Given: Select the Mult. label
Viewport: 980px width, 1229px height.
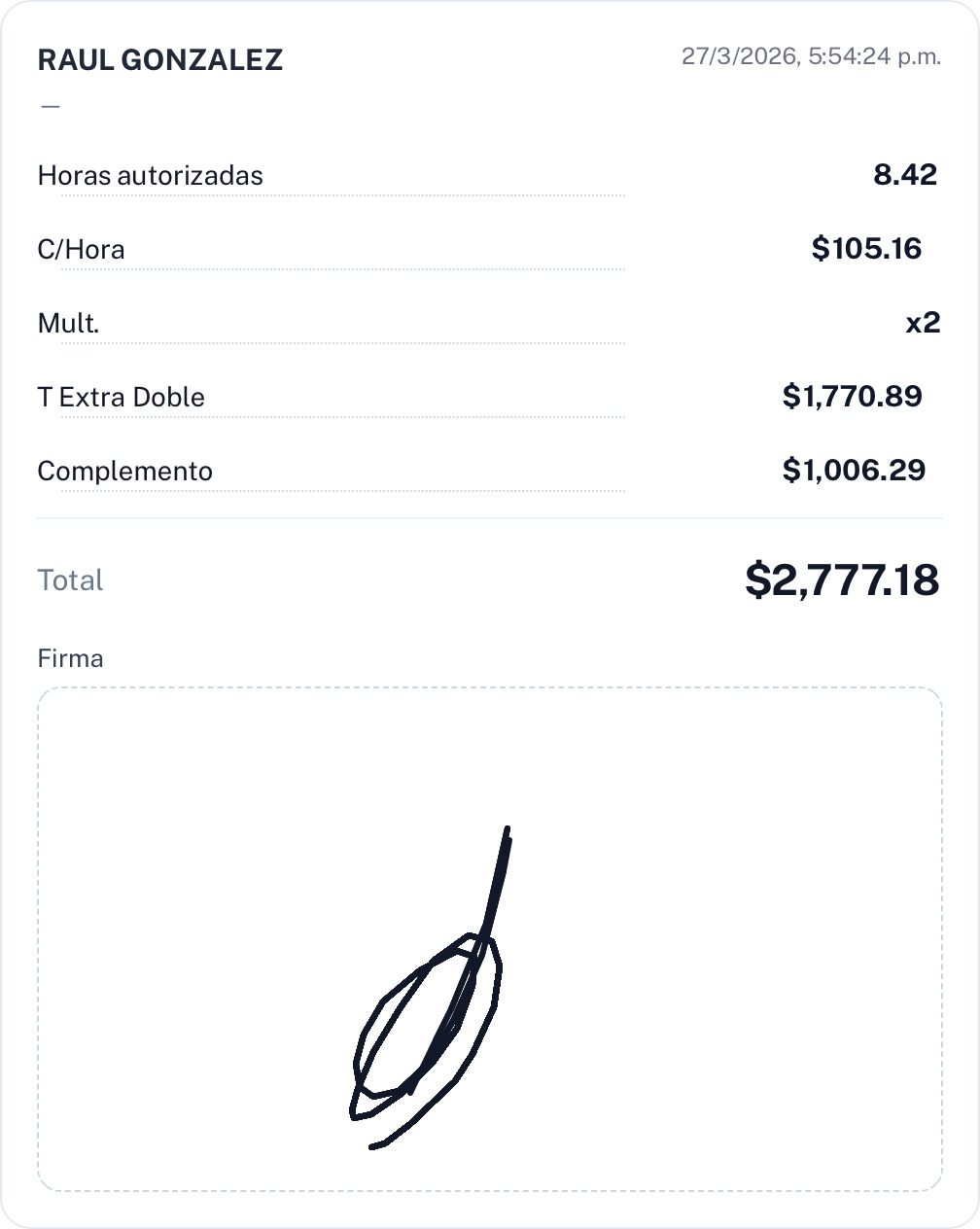Looking at the screenshot, I should pyautogui.click(x=68, y=324).
